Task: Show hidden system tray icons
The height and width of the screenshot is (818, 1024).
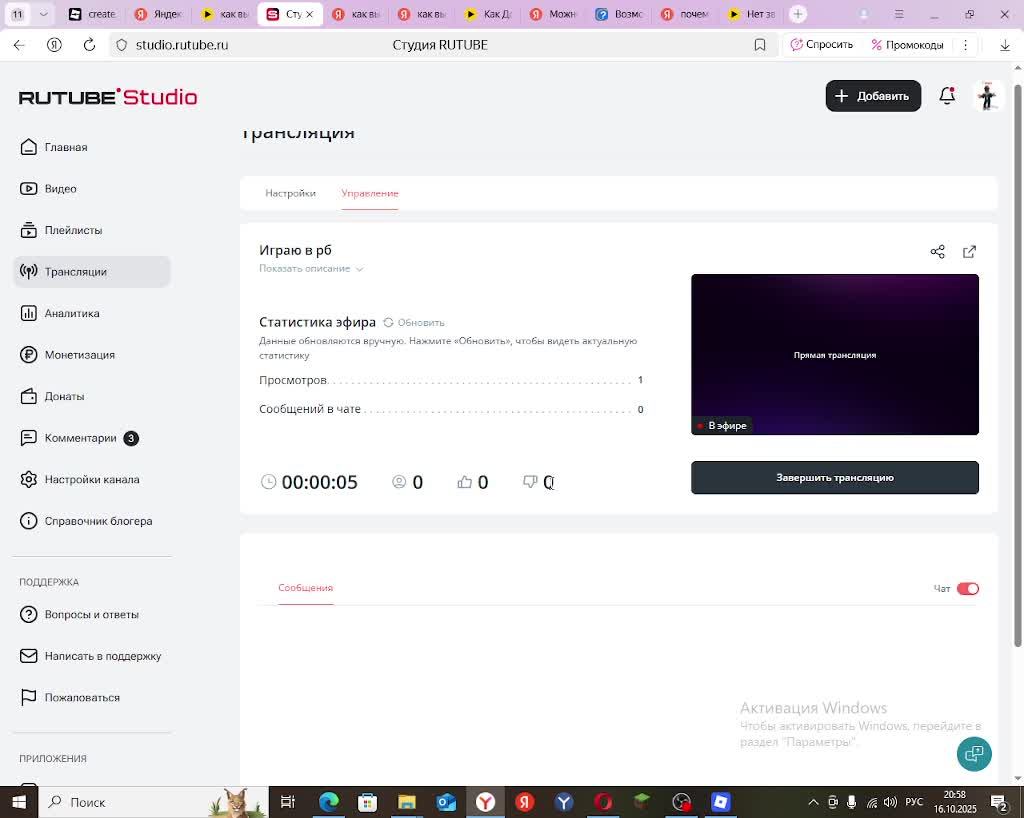Action: (x=813, y=802)
